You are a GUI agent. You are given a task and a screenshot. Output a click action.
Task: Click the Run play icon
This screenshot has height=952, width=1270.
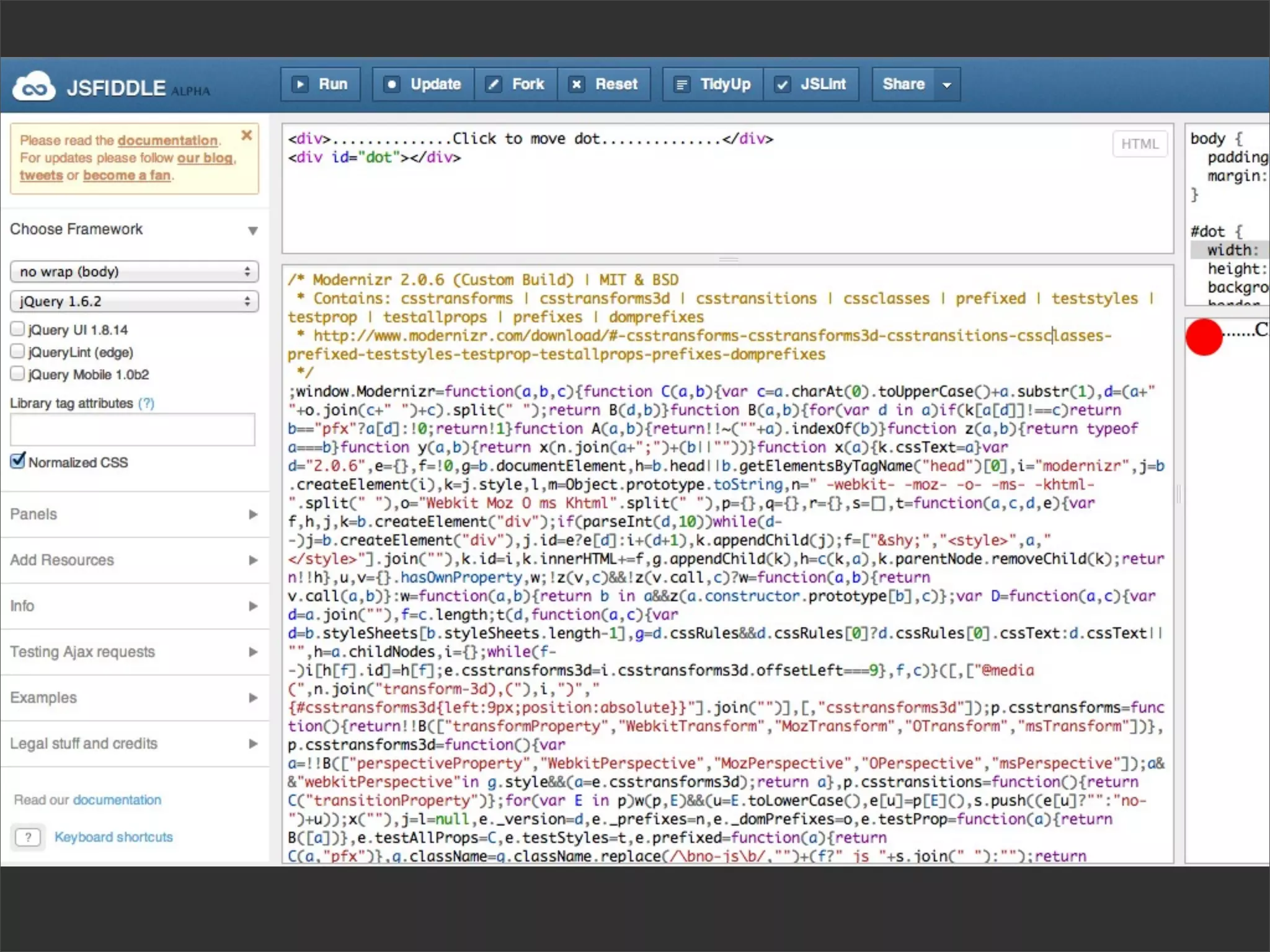(300, 84)
